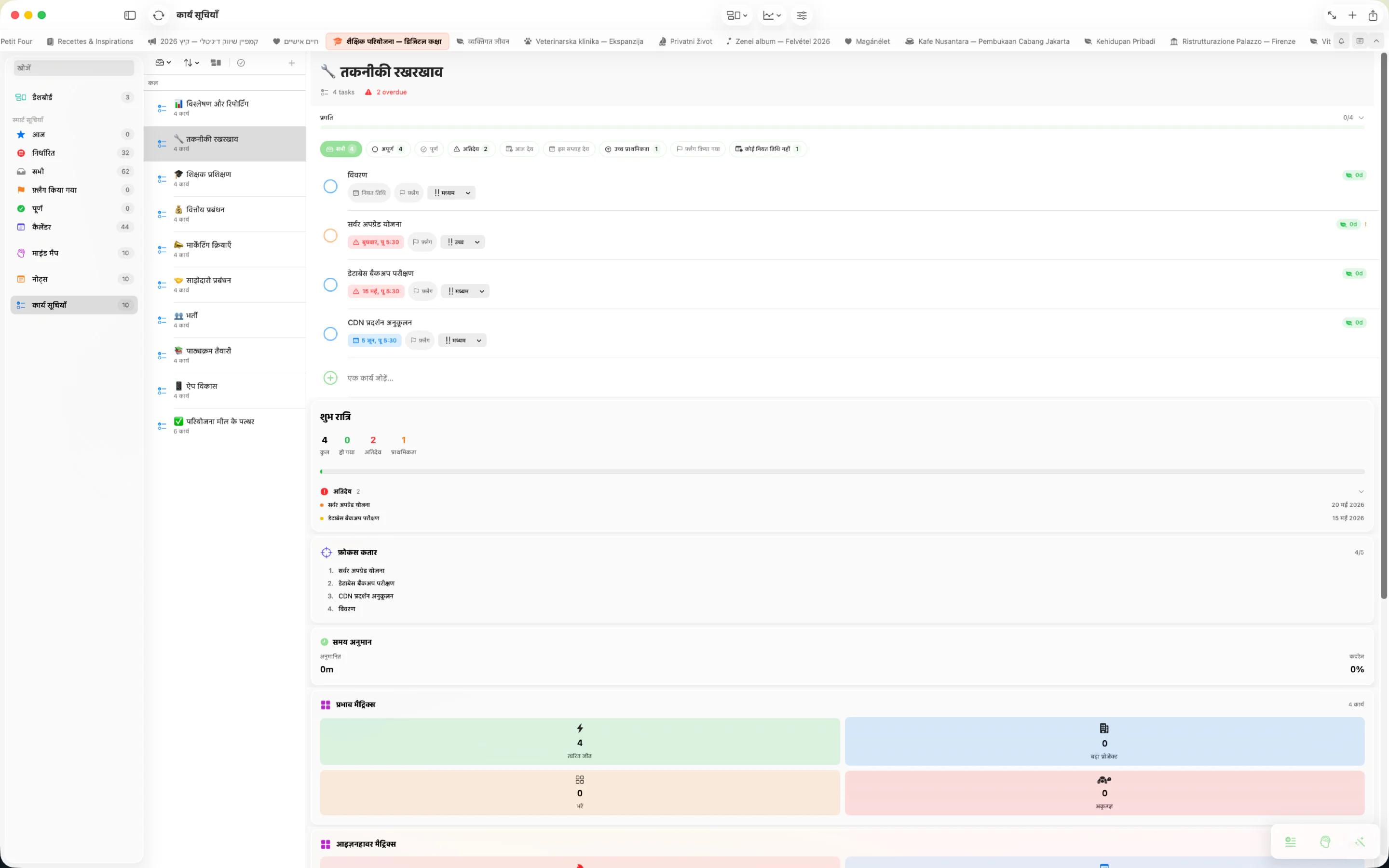Click the share icon
The width and height of the screenshot is (1389, 868).
click(1372, 15)
